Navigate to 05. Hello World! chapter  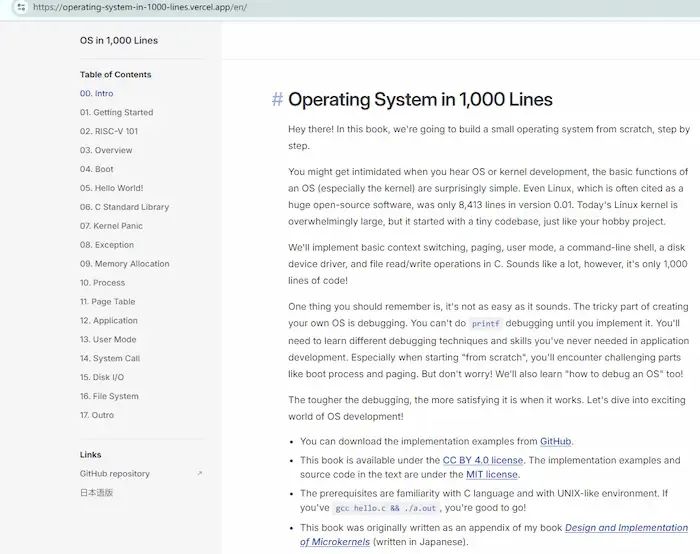point(112,188)
